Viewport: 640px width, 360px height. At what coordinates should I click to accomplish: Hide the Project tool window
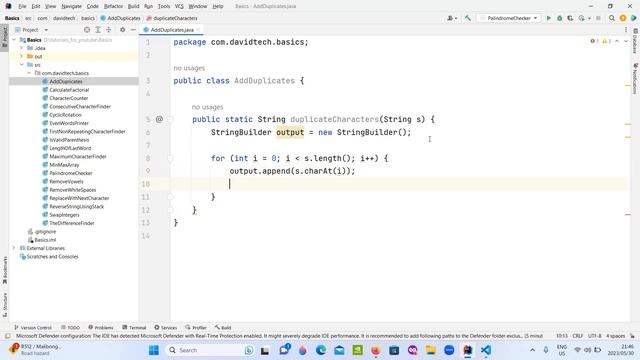pos(133,30)
